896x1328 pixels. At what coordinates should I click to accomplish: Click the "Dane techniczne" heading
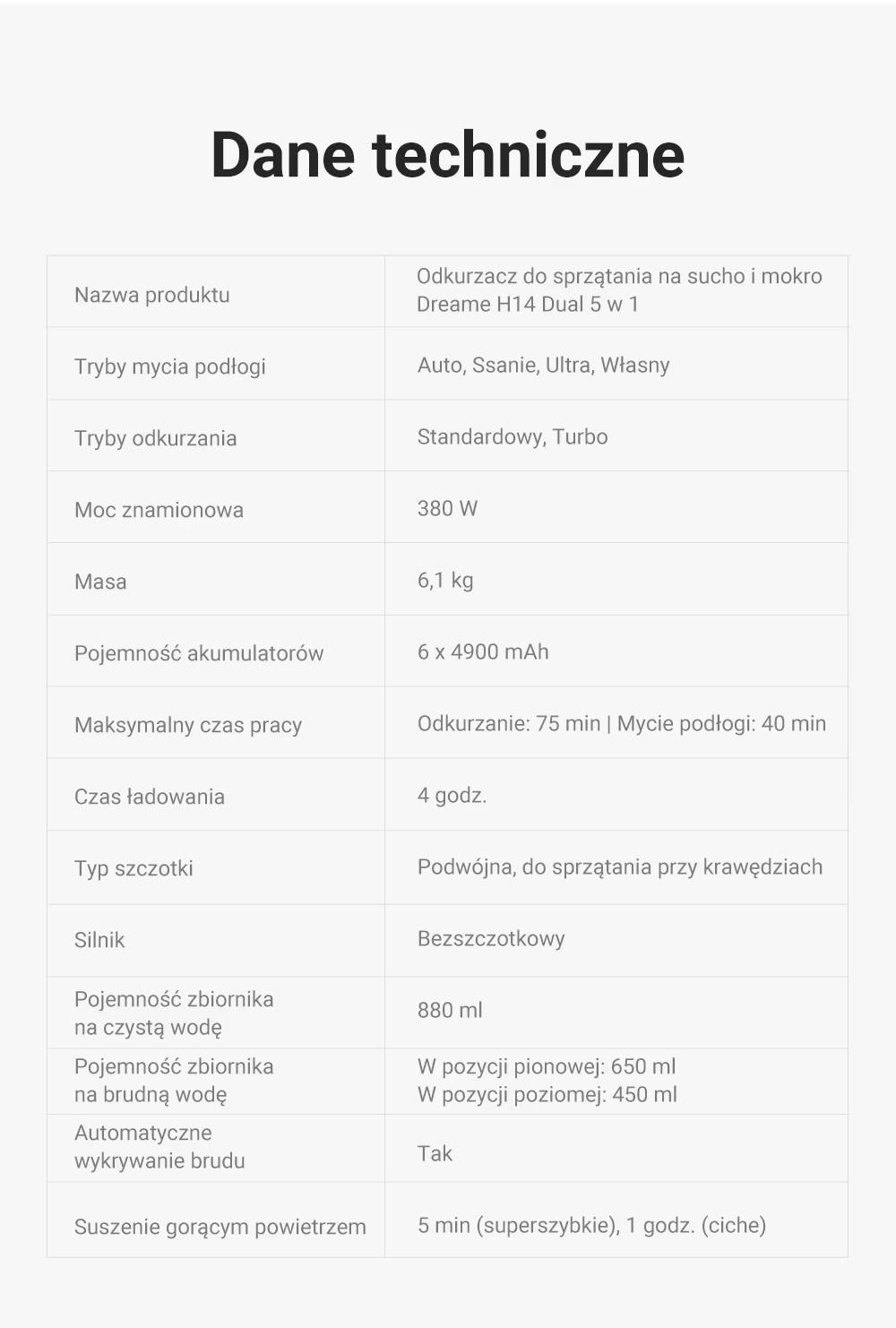(x=447, y=154)
